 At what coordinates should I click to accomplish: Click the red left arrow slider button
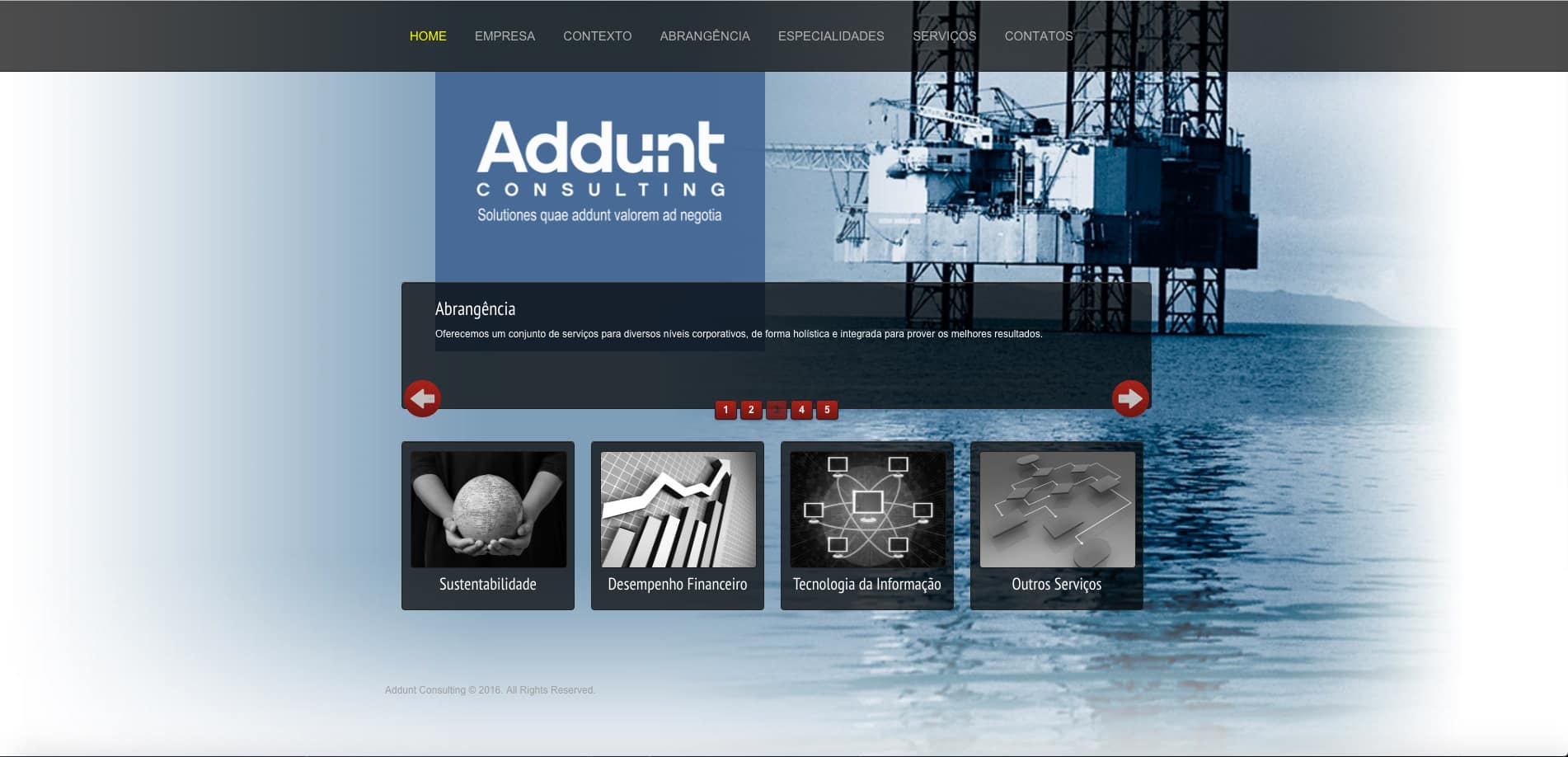coord(422,399)
